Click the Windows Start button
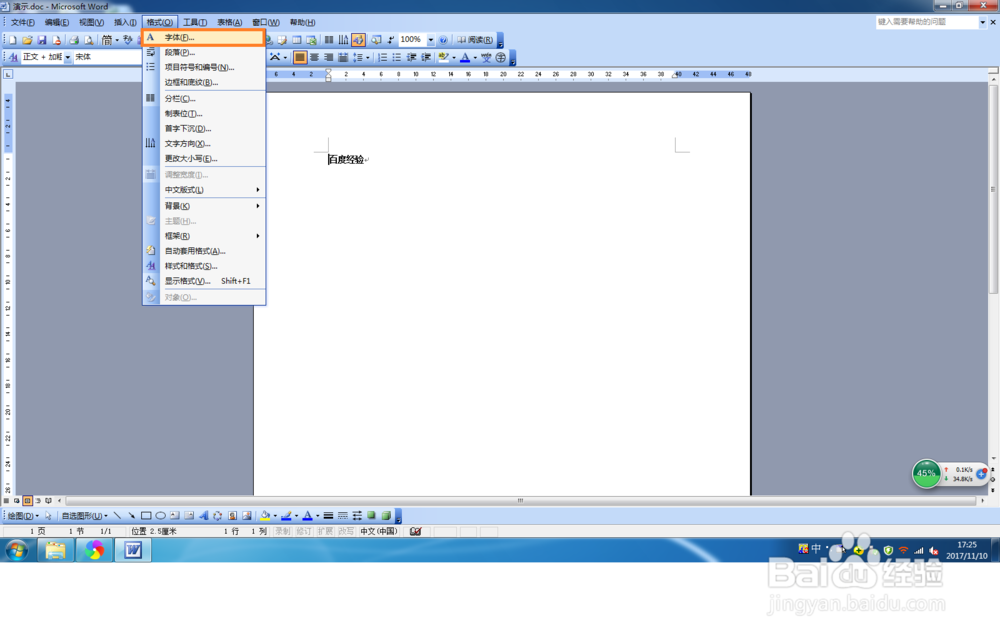This screenshot has height=638, width=1000. click(x=17, y=550)
